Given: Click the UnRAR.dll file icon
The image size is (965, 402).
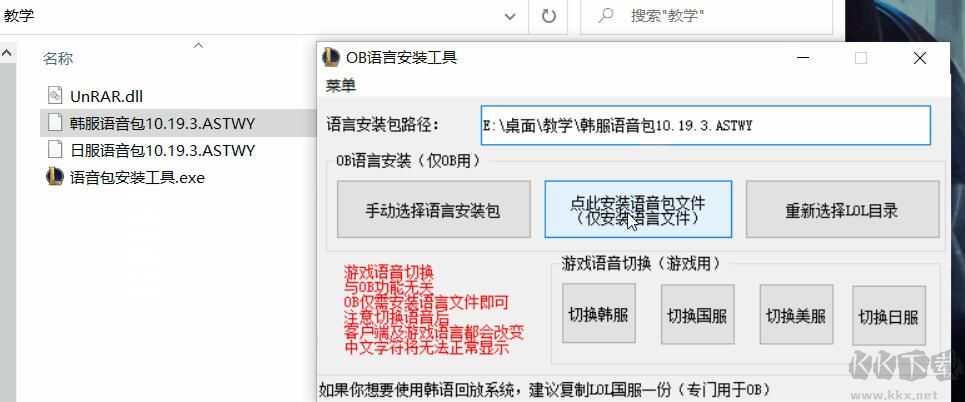Looking at the screenshot, I should [55, 95].
